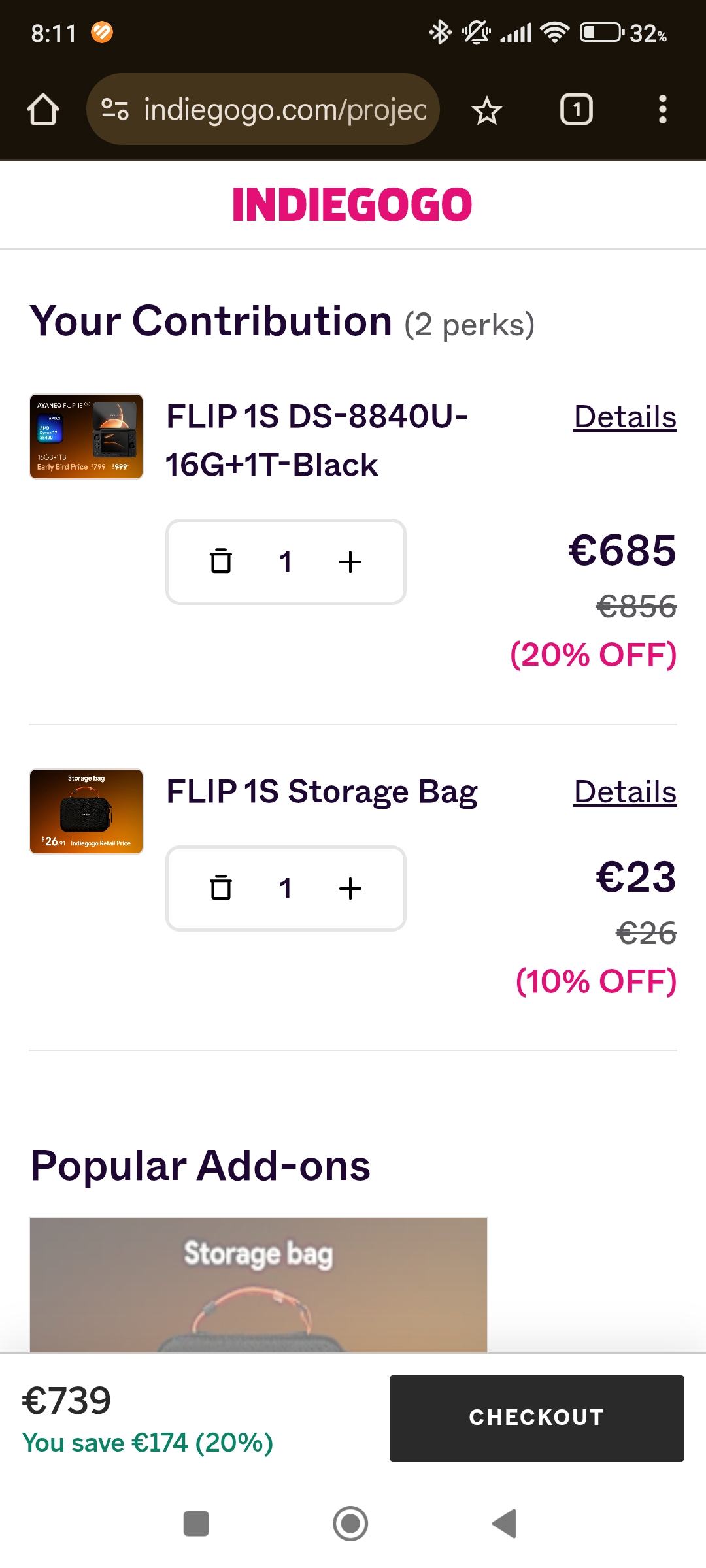Bookmark this page with the star icon

point(487,110)
